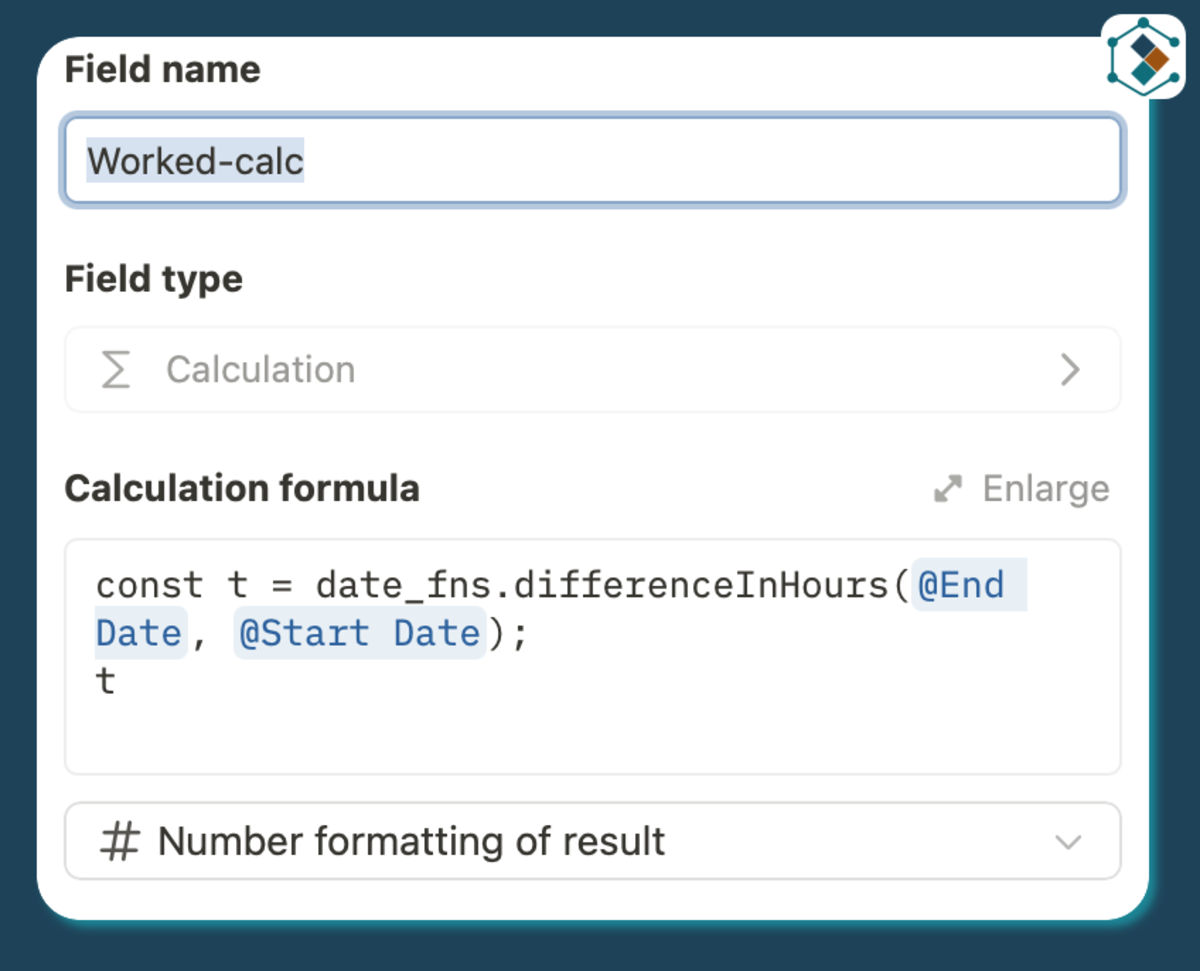The height and width of the screenshot is (971, 1200).
Task: Click the Calculation formula heading
Action: 242,489
